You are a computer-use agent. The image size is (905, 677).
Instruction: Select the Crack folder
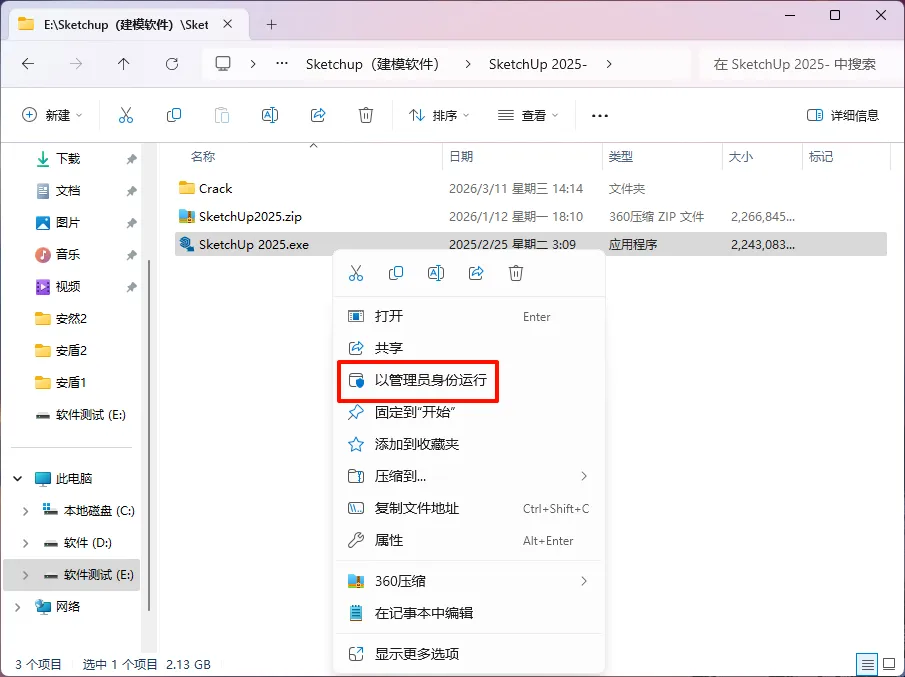[x=530, y=189]
